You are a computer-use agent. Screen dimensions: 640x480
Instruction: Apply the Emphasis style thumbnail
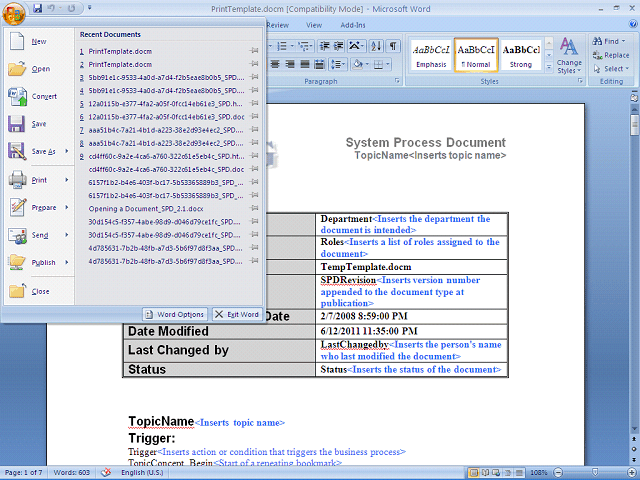pyautogui.click(x=431, y=56)
